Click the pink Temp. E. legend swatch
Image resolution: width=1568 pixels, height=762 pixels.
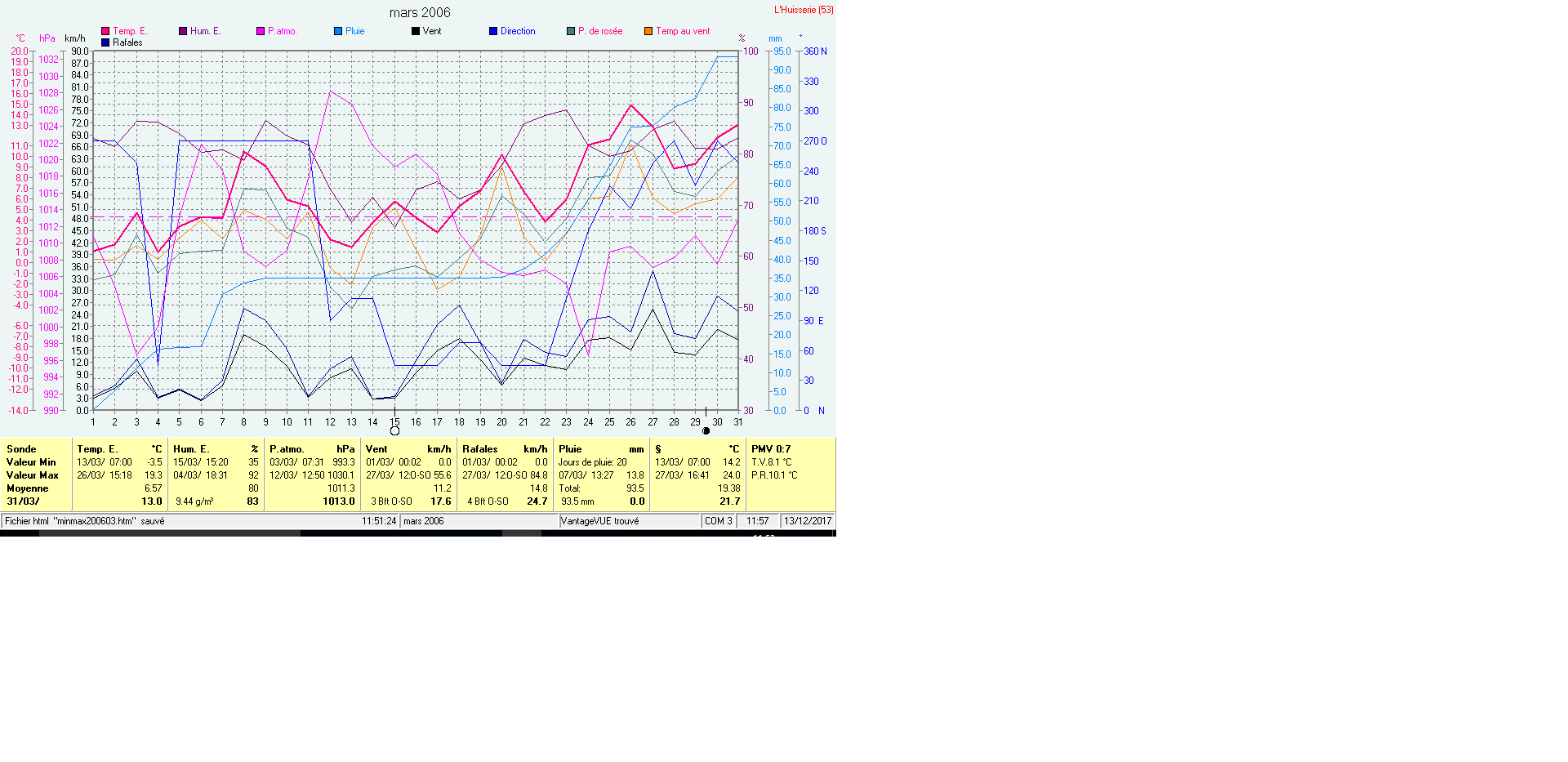(x=105, y=31)
